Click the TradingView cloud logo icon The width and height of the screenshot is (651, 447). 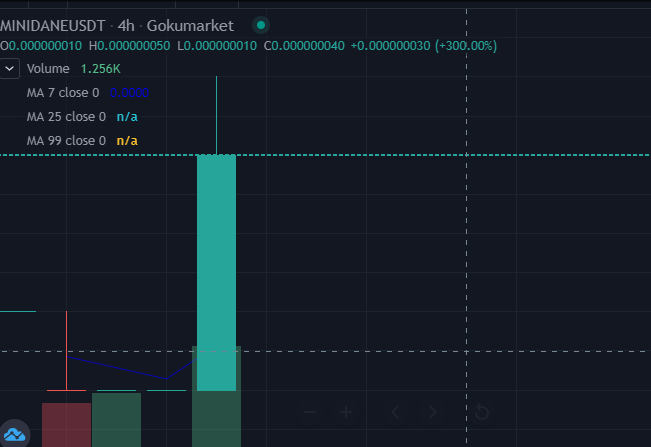pos(15,434)
